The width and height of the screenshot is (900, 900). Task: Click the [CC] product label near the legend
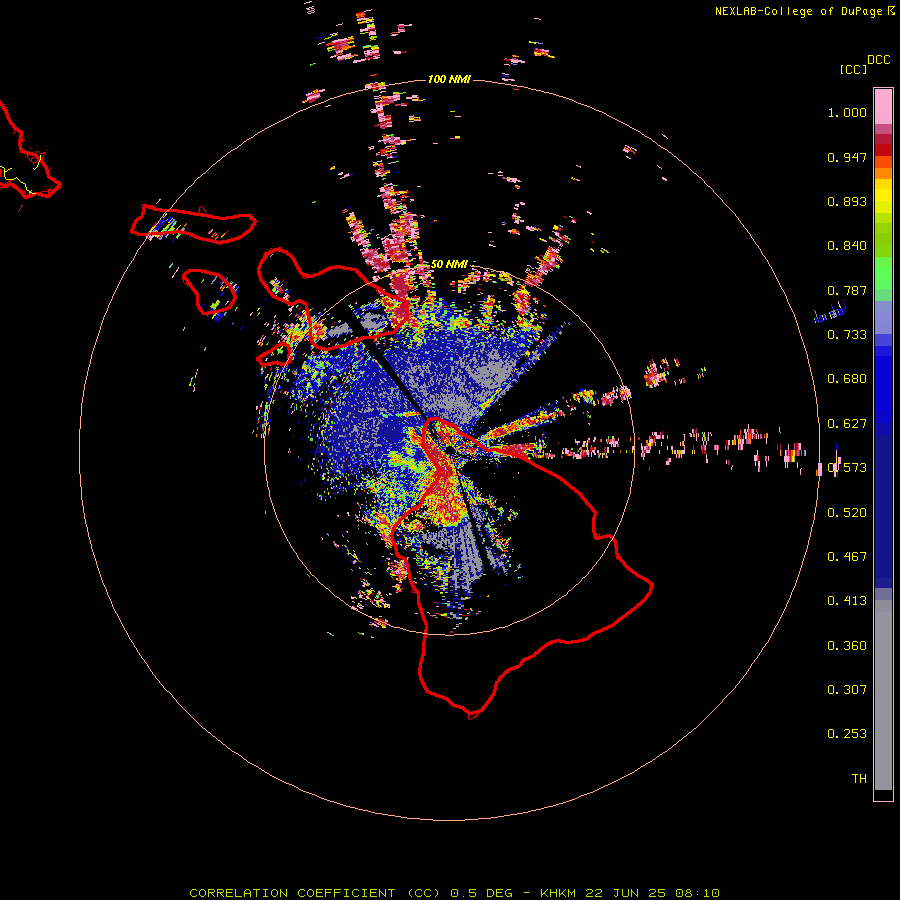tap(853, 69)
